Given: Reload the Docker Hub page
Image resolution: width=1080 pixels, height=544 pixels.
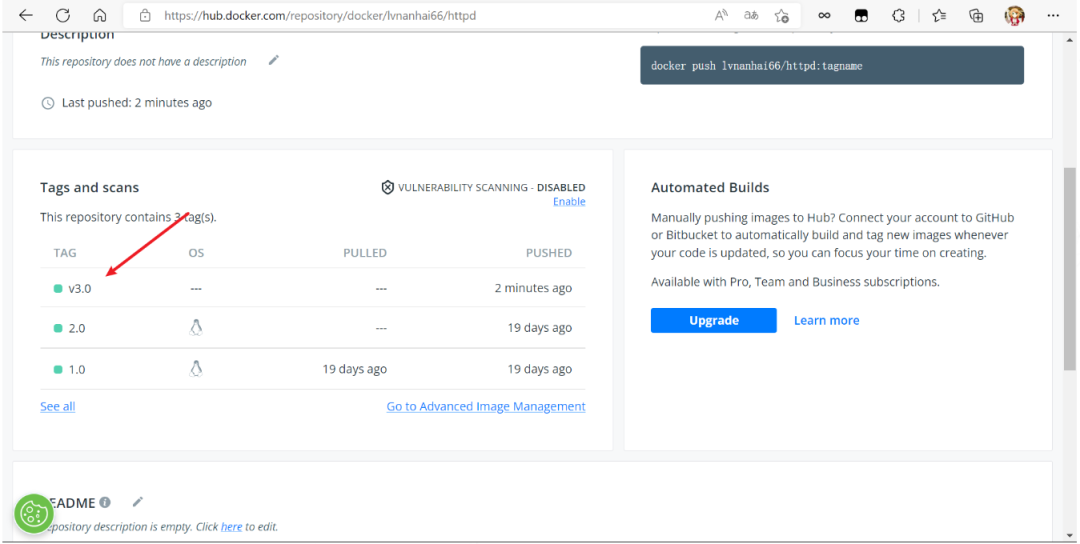Looking at the screenshot, I should pyautogui.click(x=63, y=15).
